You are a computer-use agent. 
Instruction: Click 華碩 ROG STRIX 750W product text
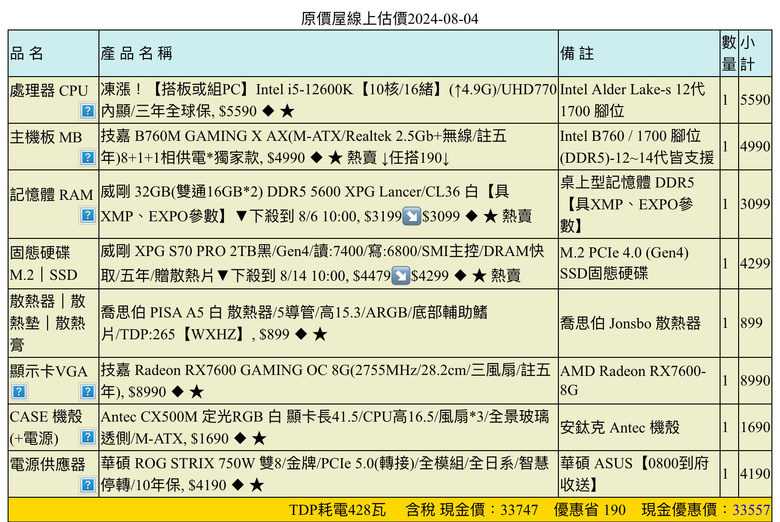tap(324, 474)
